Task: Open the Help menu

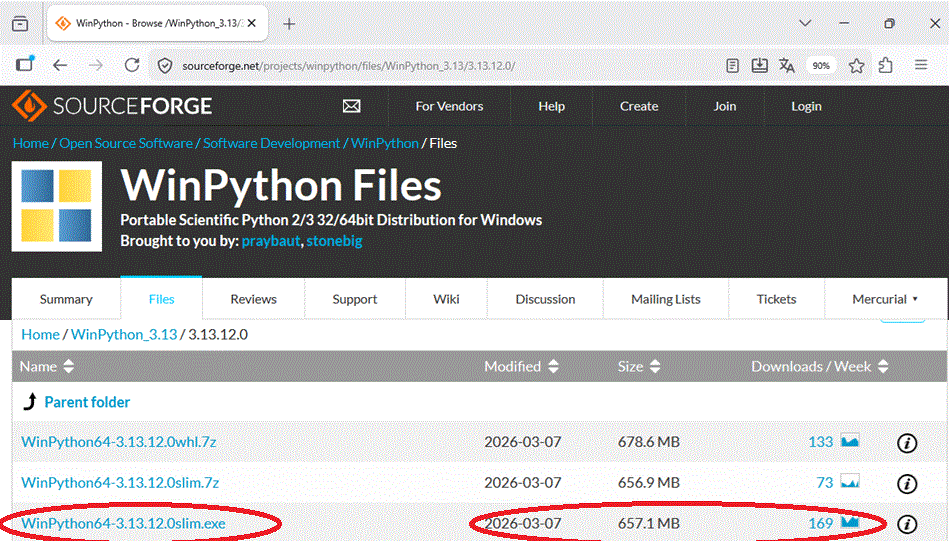Action: pyautogui.click(x=551, y=106)
